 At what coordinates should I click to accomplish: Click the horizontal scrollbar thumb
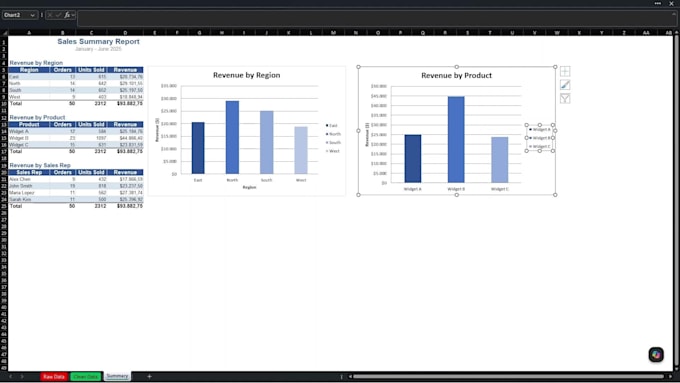(508, 376)
